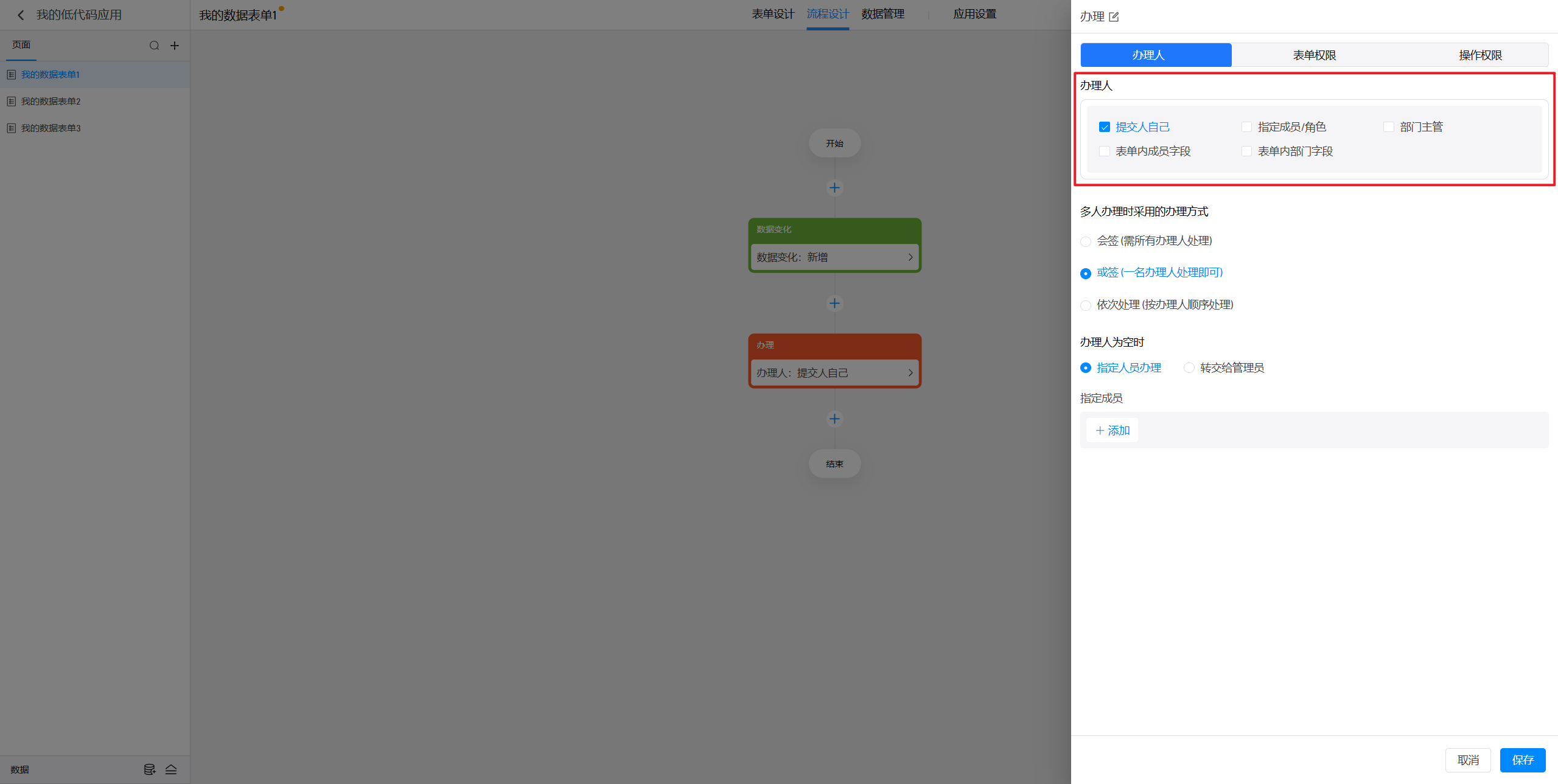The image size is (1558, 784).
Task: Click plus node below 开始 node
Action: (x=834, y=188)
